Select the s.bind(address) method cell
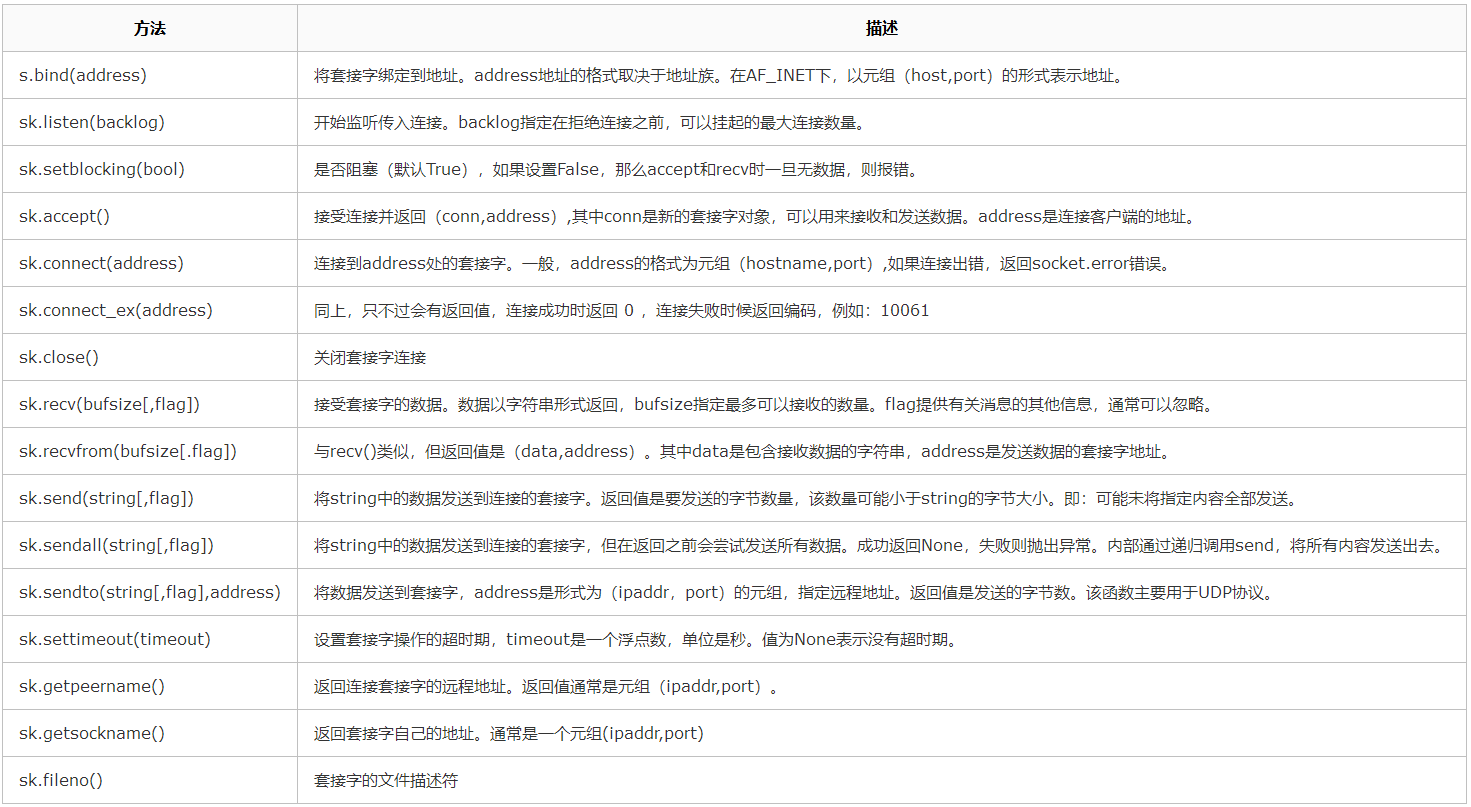 150,75
